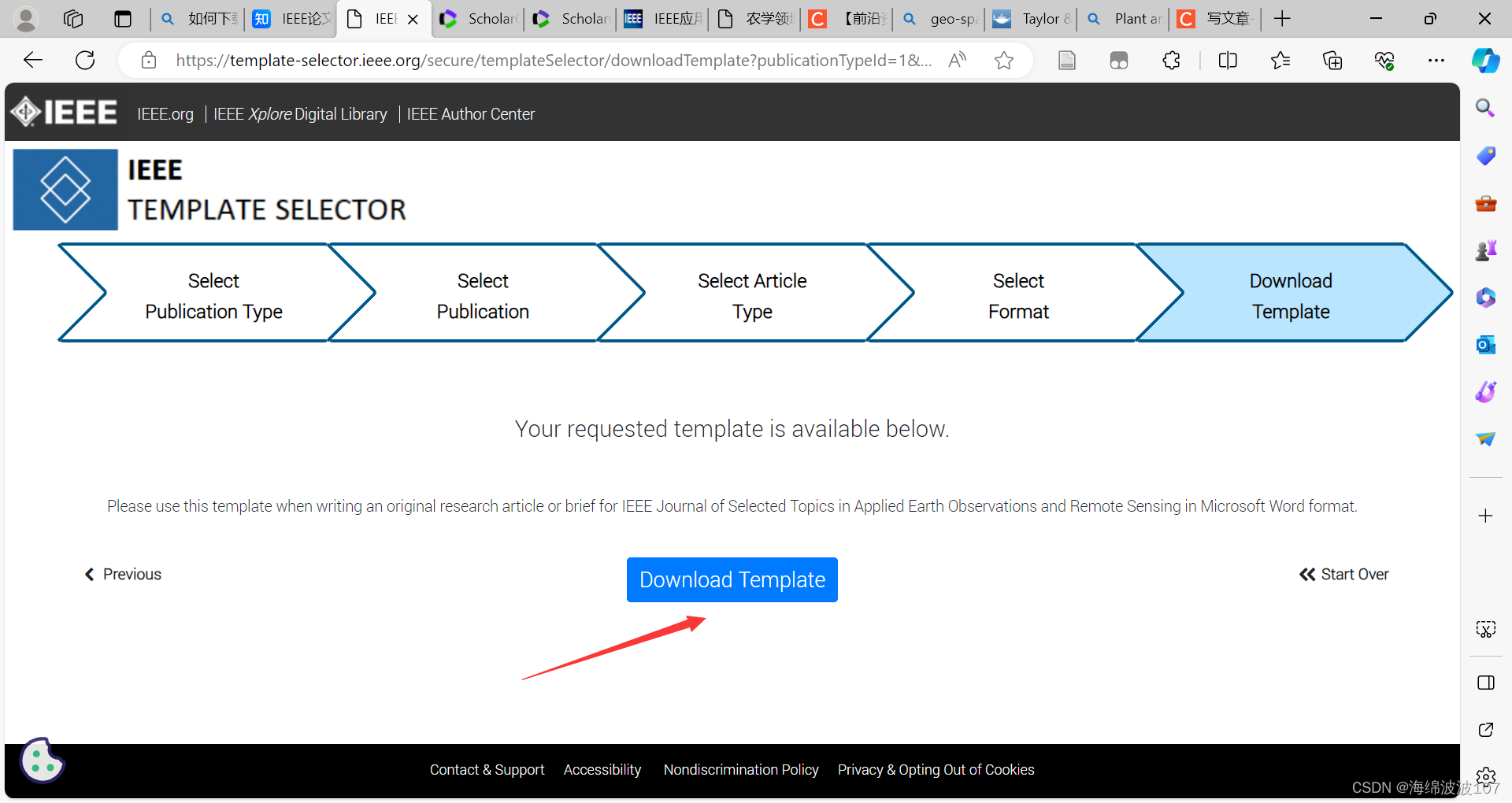Open the workspaces icon
Screen dimensions: 1512x803
(x=73, y=19)
